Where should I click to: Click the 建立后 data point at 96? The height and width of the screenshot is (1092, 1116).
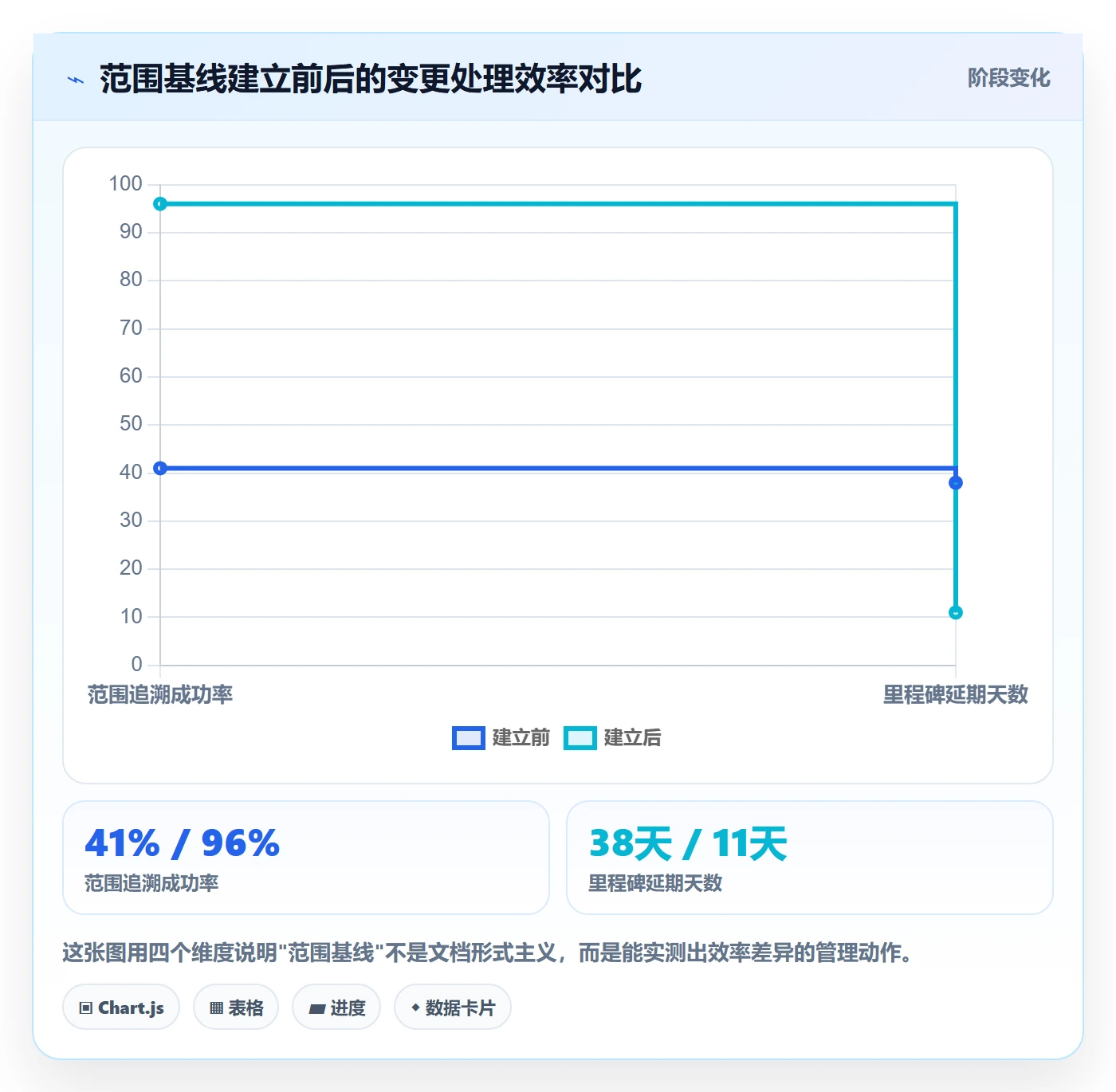160,204
